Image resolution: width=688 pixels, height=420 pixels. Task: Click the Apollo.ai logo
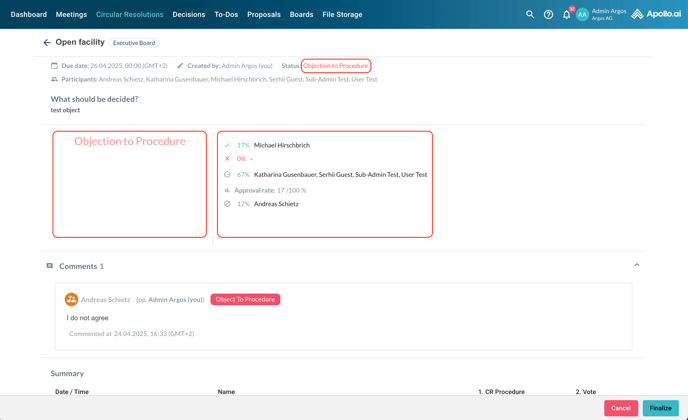click(x=656, y=15)
